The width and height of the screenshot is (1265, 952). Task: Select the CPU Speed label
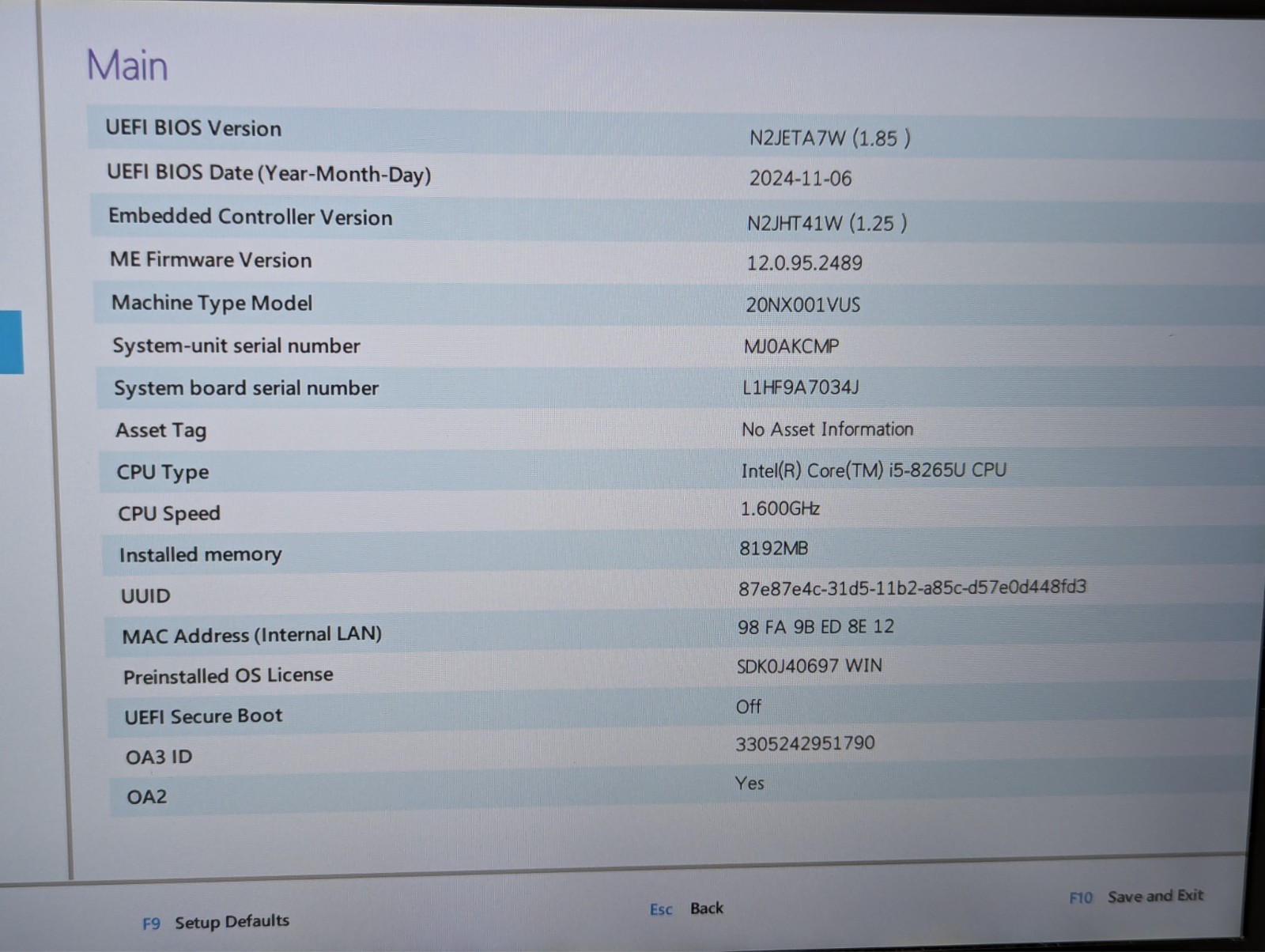pyautogui.click(x=169, y=514)
